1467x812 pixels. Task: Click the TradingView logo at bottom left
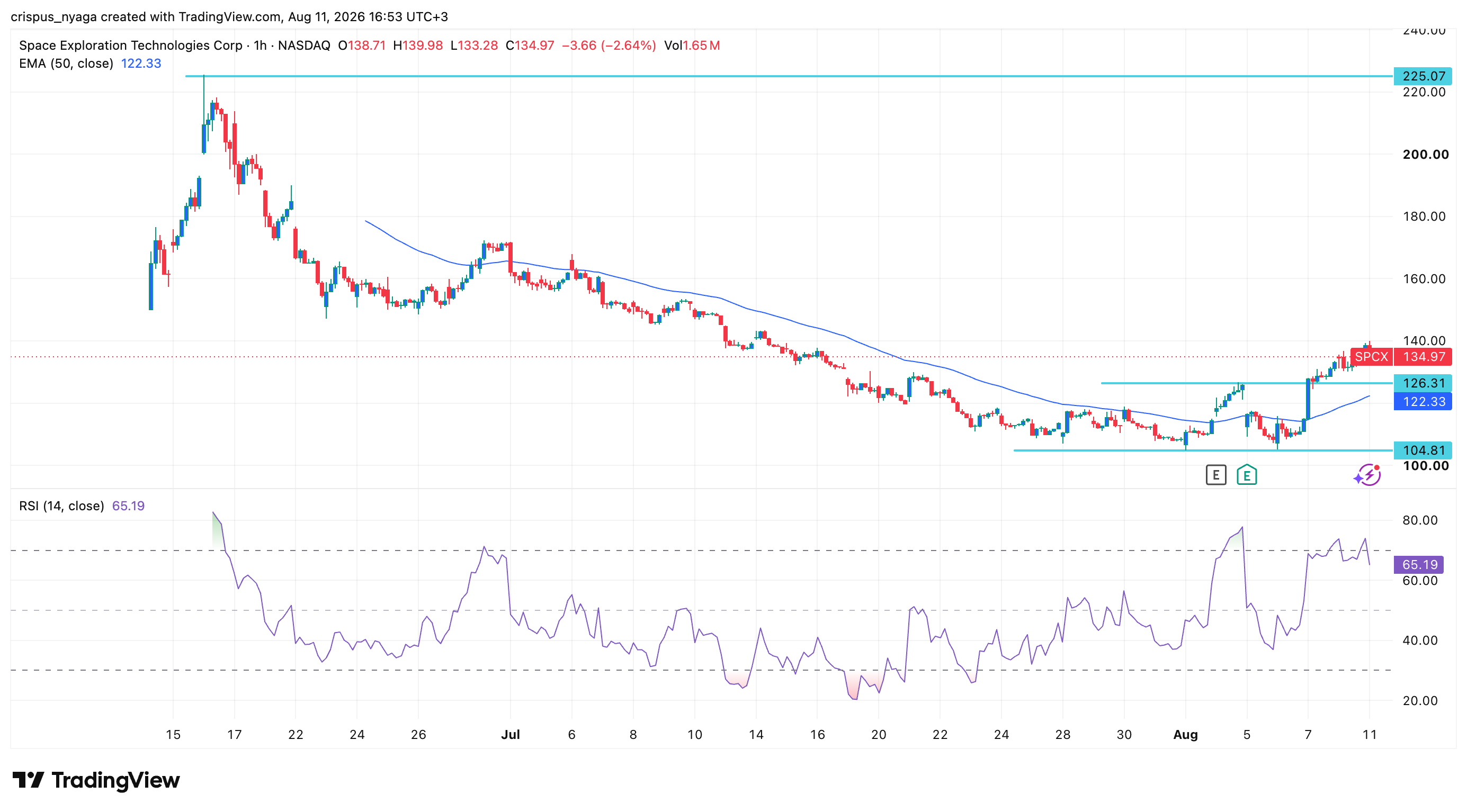tap(96, 780)
